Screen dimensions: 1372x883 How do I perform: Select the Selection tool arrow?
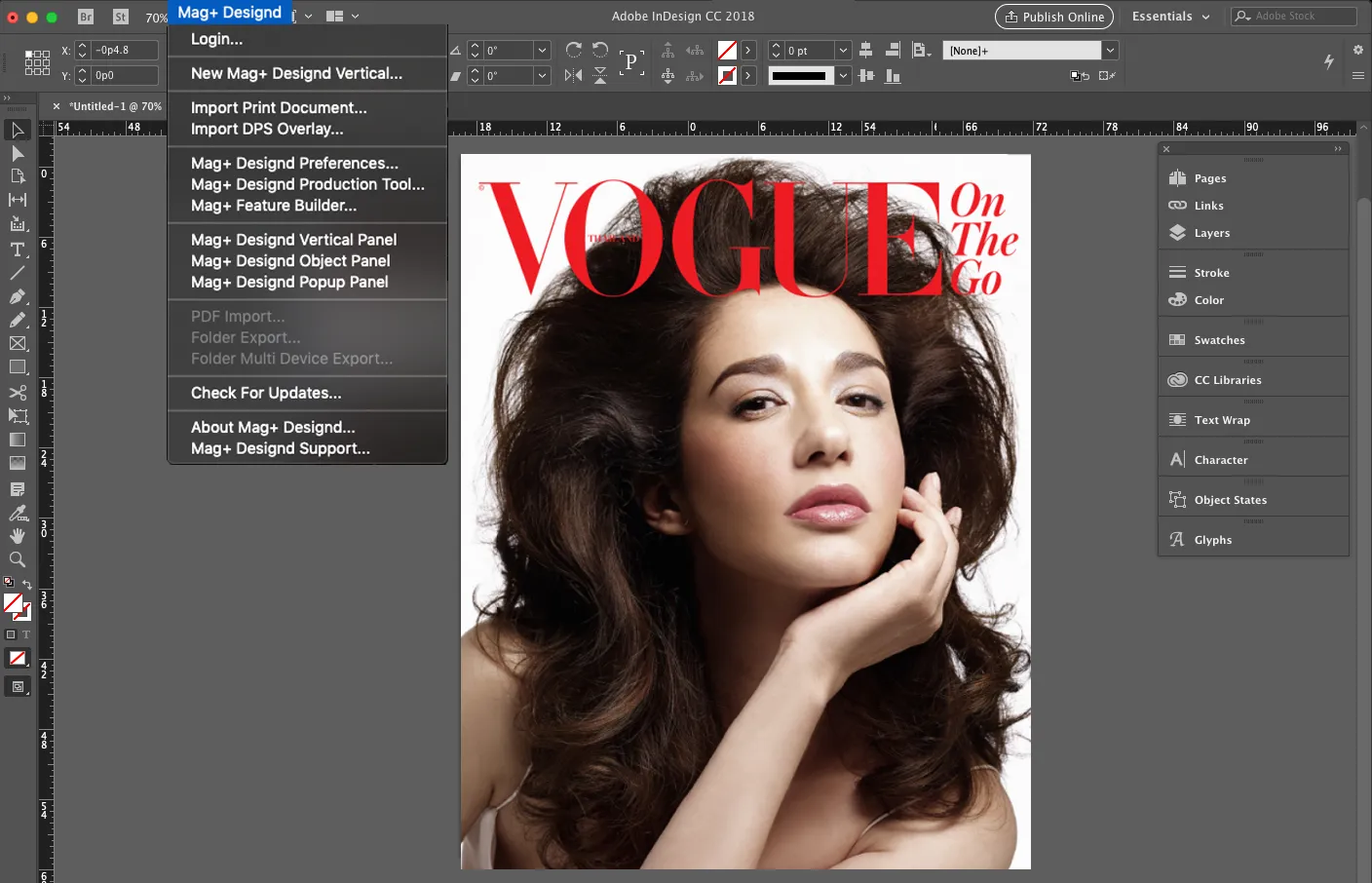pyautogui.click(x=18, y=130)
